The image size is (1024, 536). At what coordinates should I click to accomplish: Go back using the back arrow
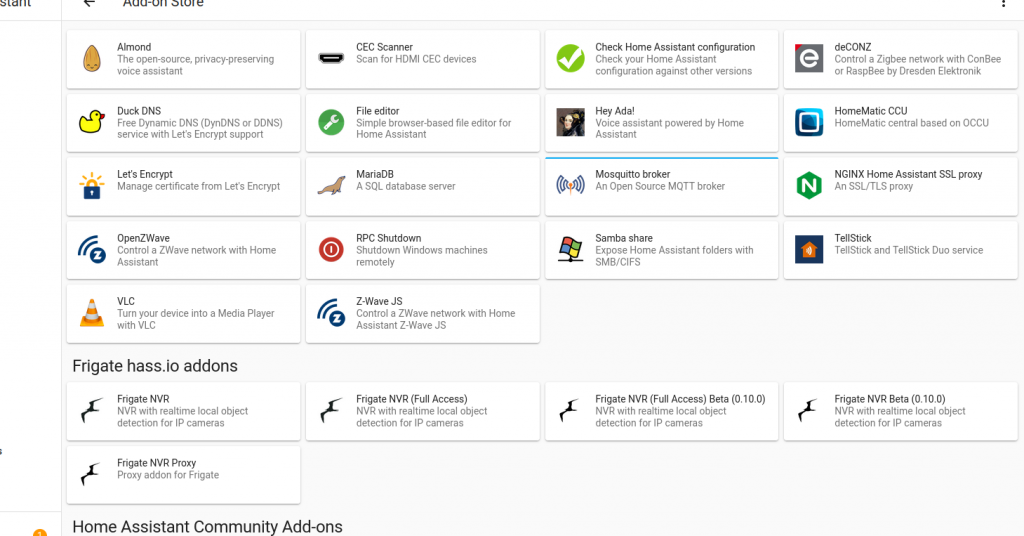point(89,3)
